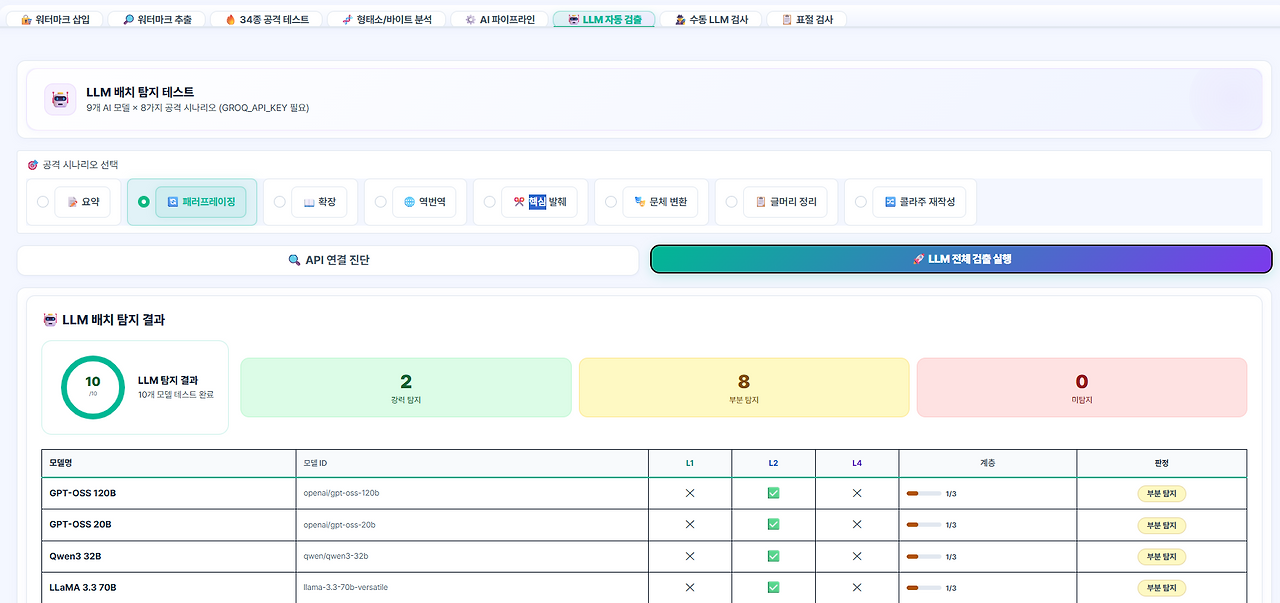Click the Qwen3 32B model name
This screenshot has width=1280, height=603.
coord(76,556)
